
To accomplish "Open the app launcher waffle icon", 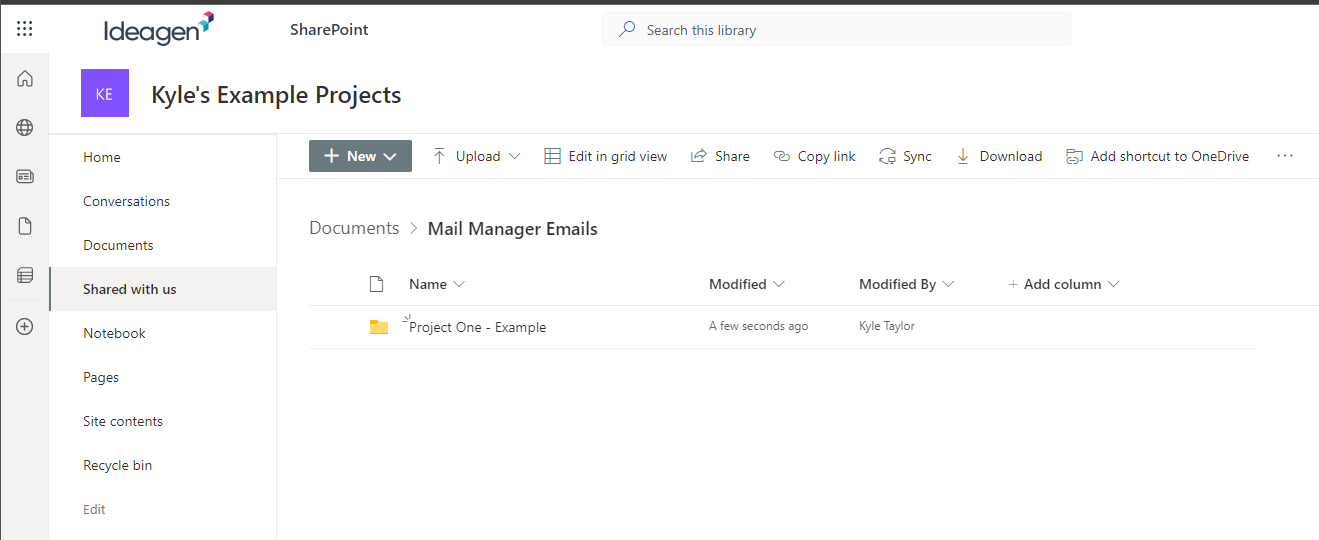I will (25, 29).
